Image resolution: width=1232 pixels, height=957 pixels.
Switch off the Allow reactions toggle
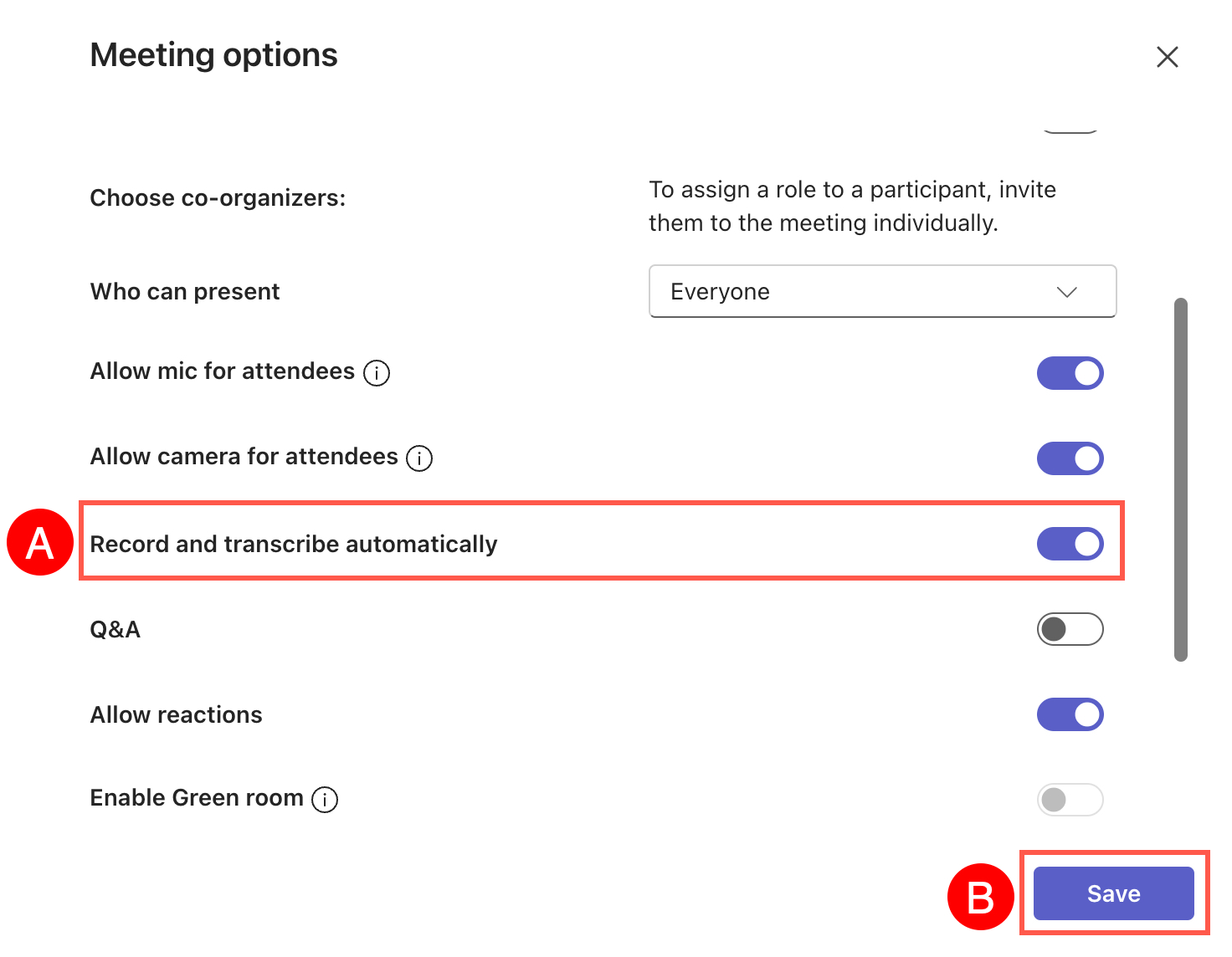point(1070,714)
